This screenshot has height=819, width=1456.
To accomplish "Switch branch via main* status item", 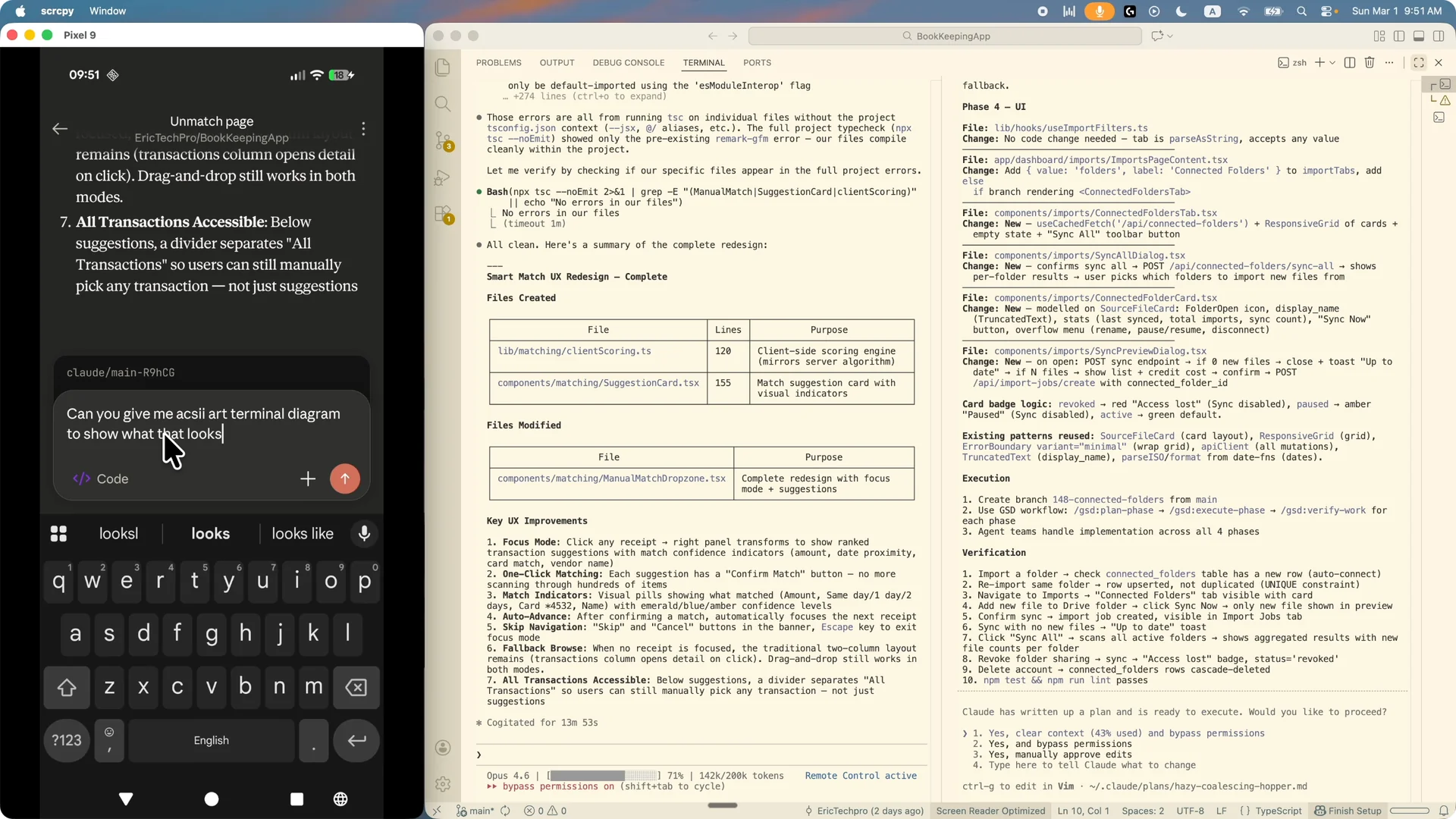I will coord(475,811).
